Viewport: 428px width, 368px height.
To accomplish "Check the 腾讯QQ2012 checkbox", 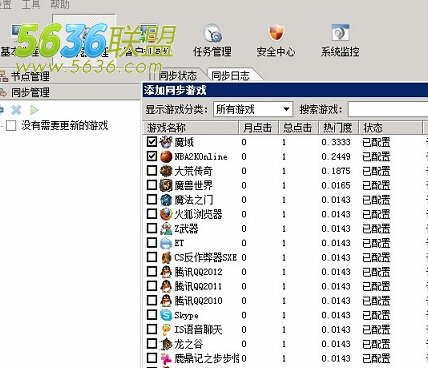I will 152,271.
